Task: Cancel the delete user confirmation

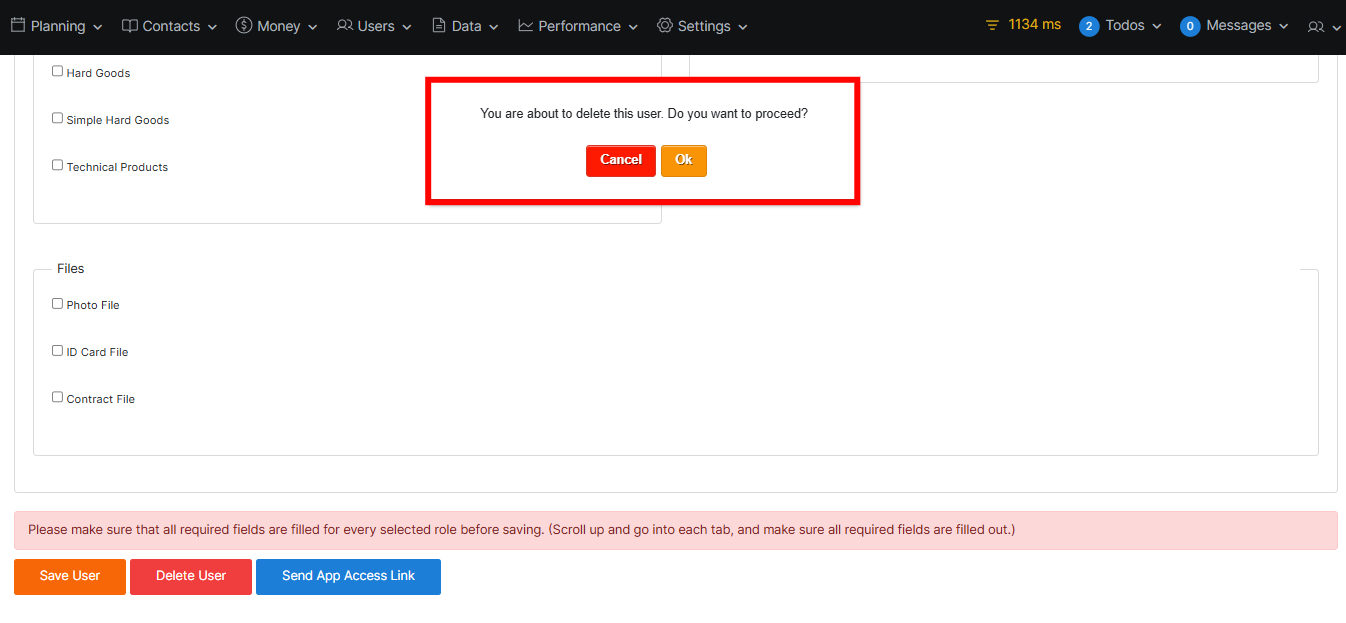Action: (620, 160)
